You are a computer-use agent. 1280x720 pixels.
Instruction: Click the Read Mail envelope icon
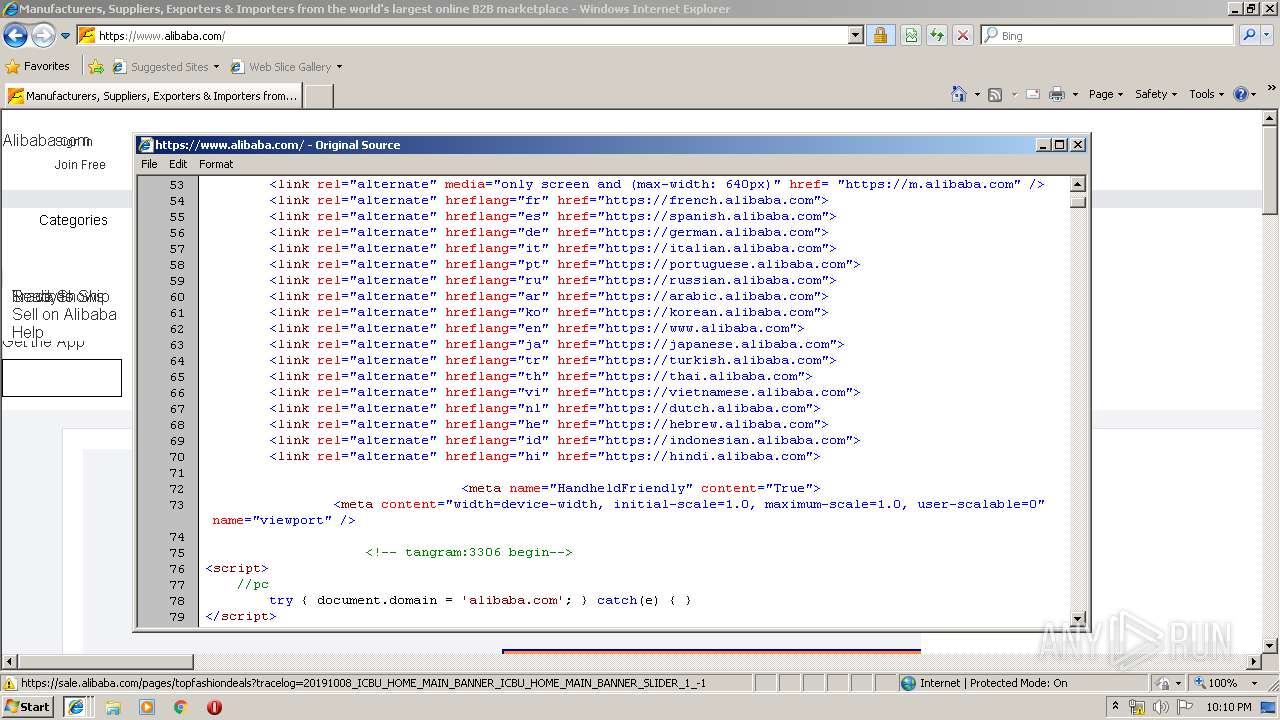click(x=1033, y=94)
